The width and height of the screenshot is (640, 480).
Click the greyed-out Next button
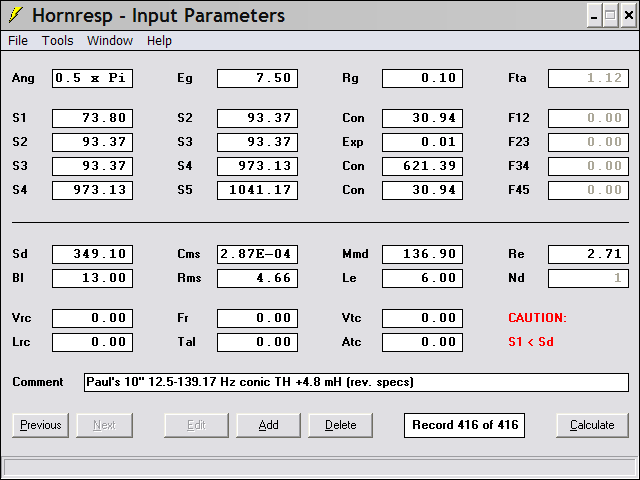(104, 425)
